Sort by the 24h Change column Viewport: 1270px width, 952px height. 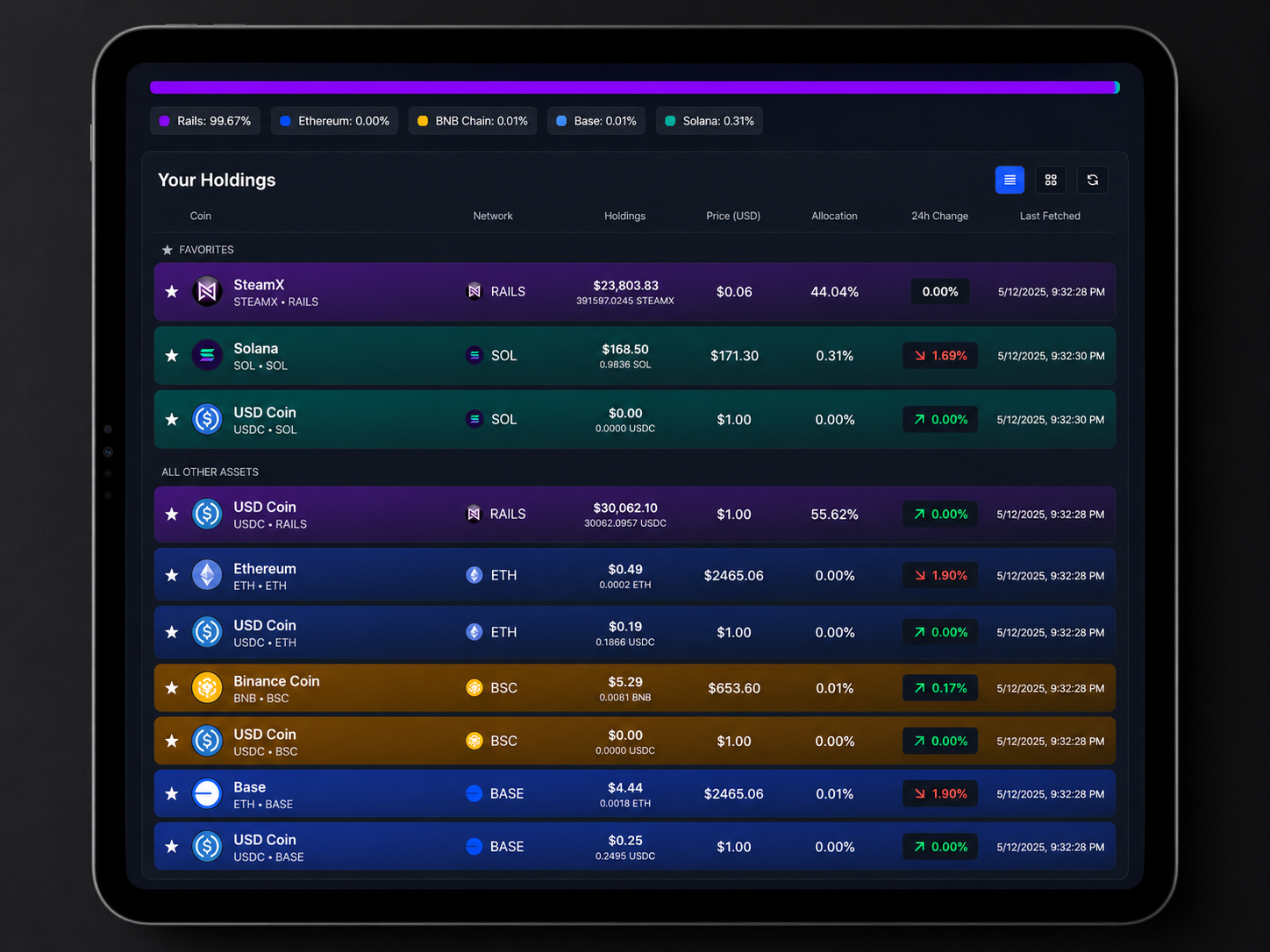(939, 216)
